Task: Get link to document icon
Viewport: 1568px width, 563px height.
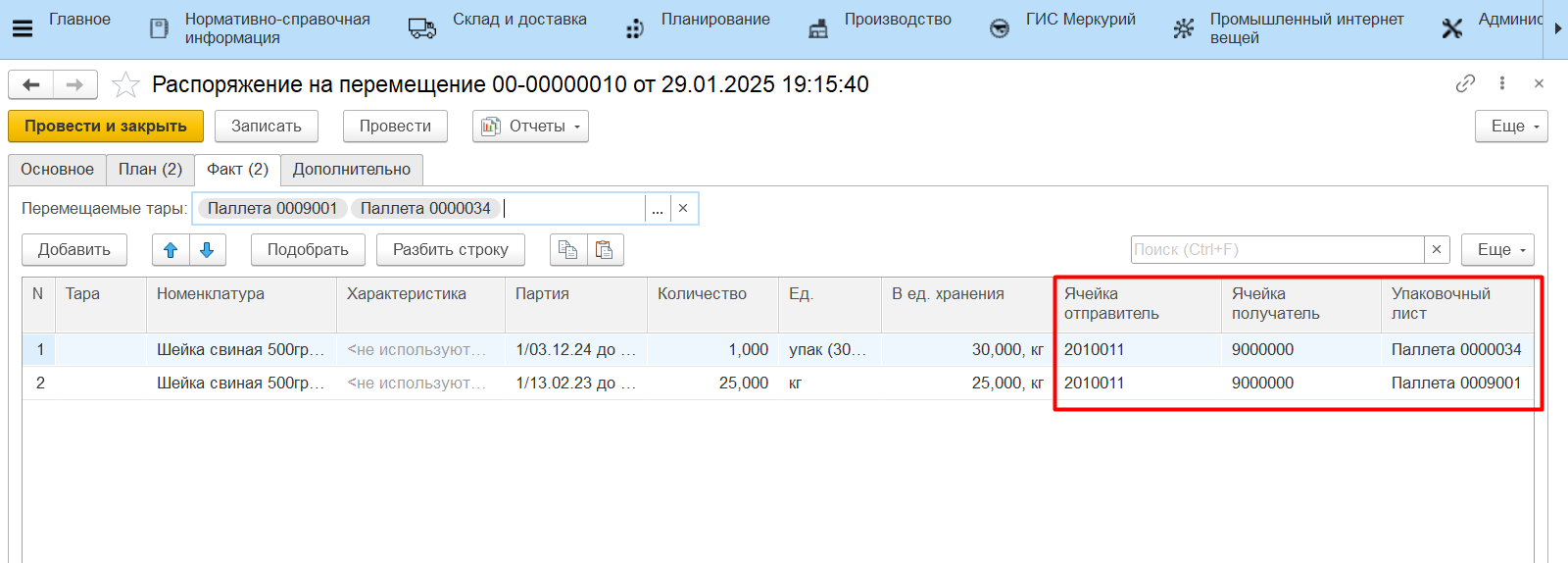Action: pyautogui.click(x=1465, y=83)
